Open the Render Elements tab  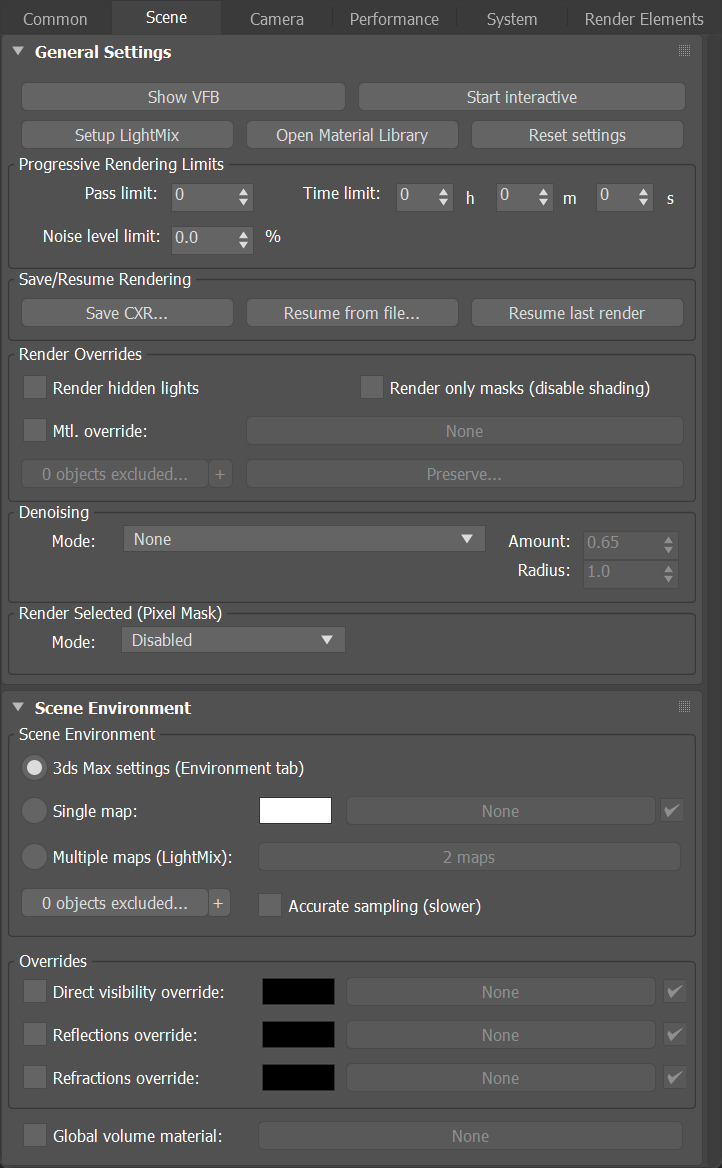pyautogui.click(x=644, y=19)
